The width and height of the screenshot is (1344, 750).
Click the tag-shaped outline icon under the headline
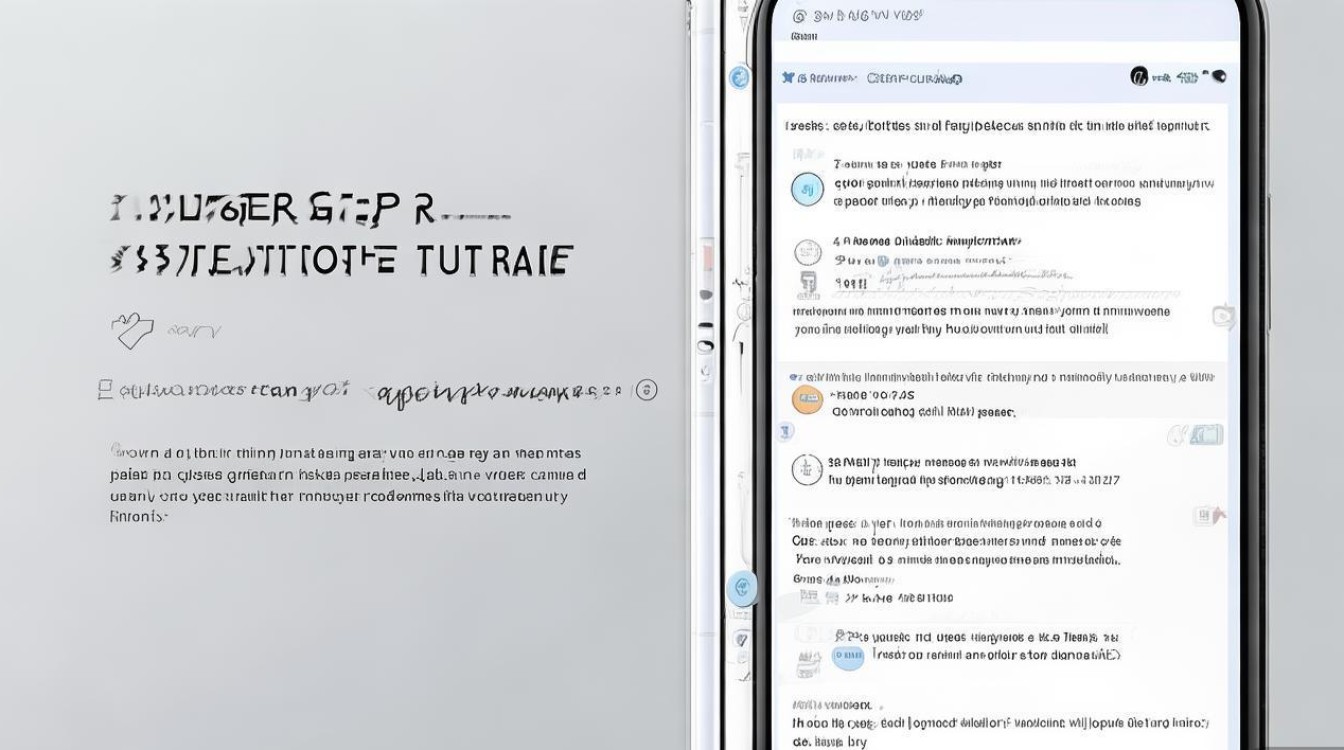133,331
